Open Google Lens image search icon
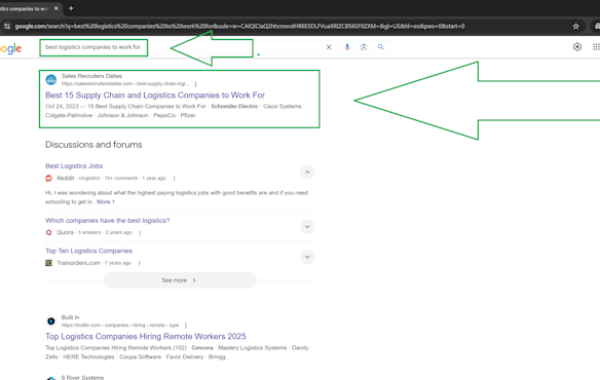This screenshot has height=380, width=600. (x=364, y=47)
